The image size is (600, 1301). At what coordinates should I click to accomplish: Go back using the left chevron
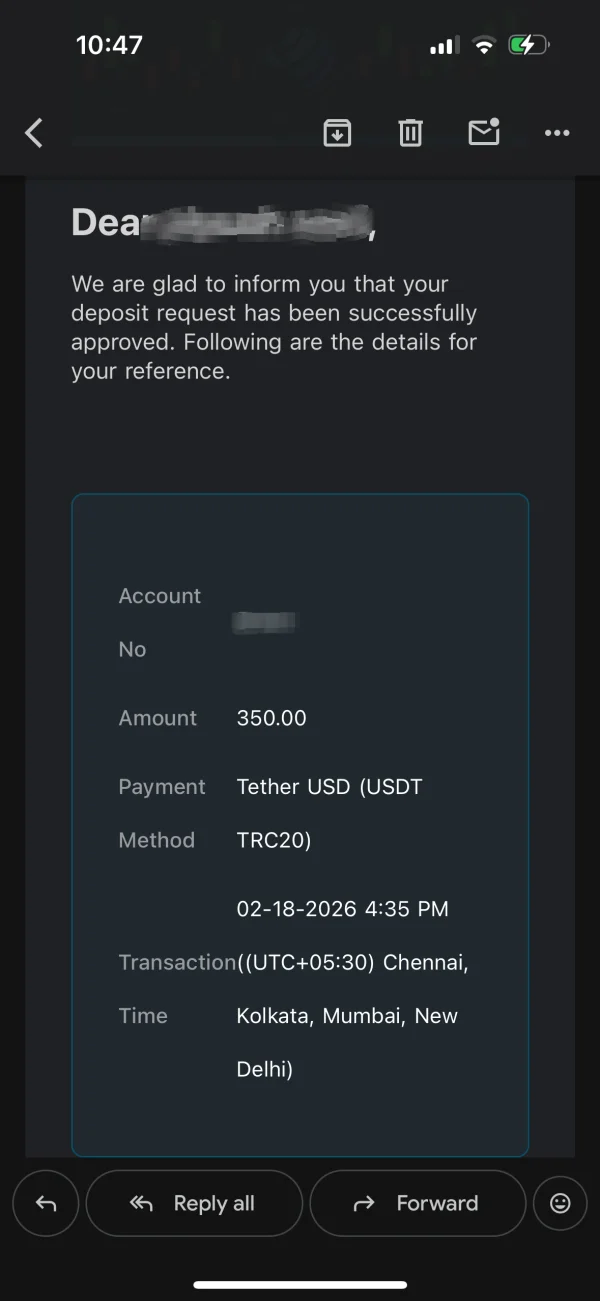[34, 132]
